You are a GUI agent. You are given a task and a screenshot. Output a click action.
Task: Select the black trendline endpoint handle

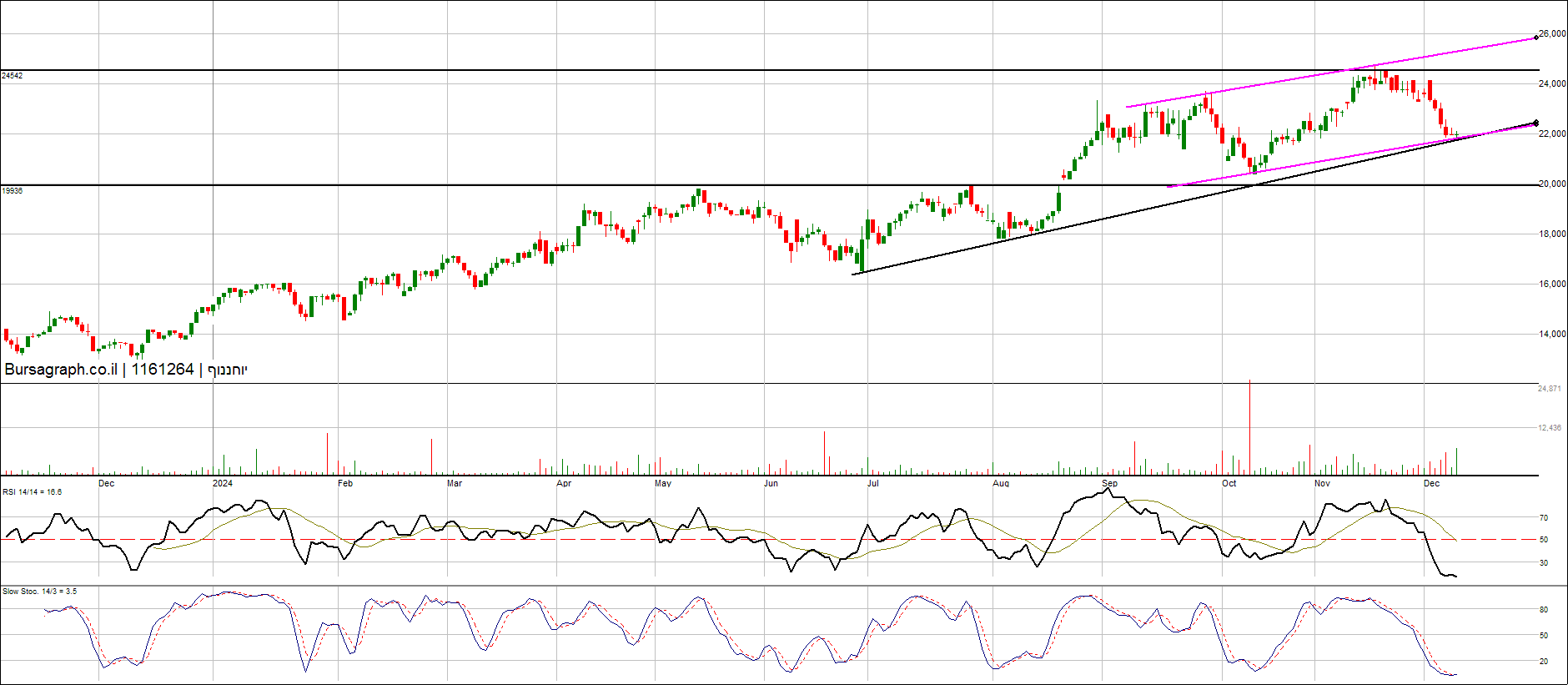(x=1536, y=123)
